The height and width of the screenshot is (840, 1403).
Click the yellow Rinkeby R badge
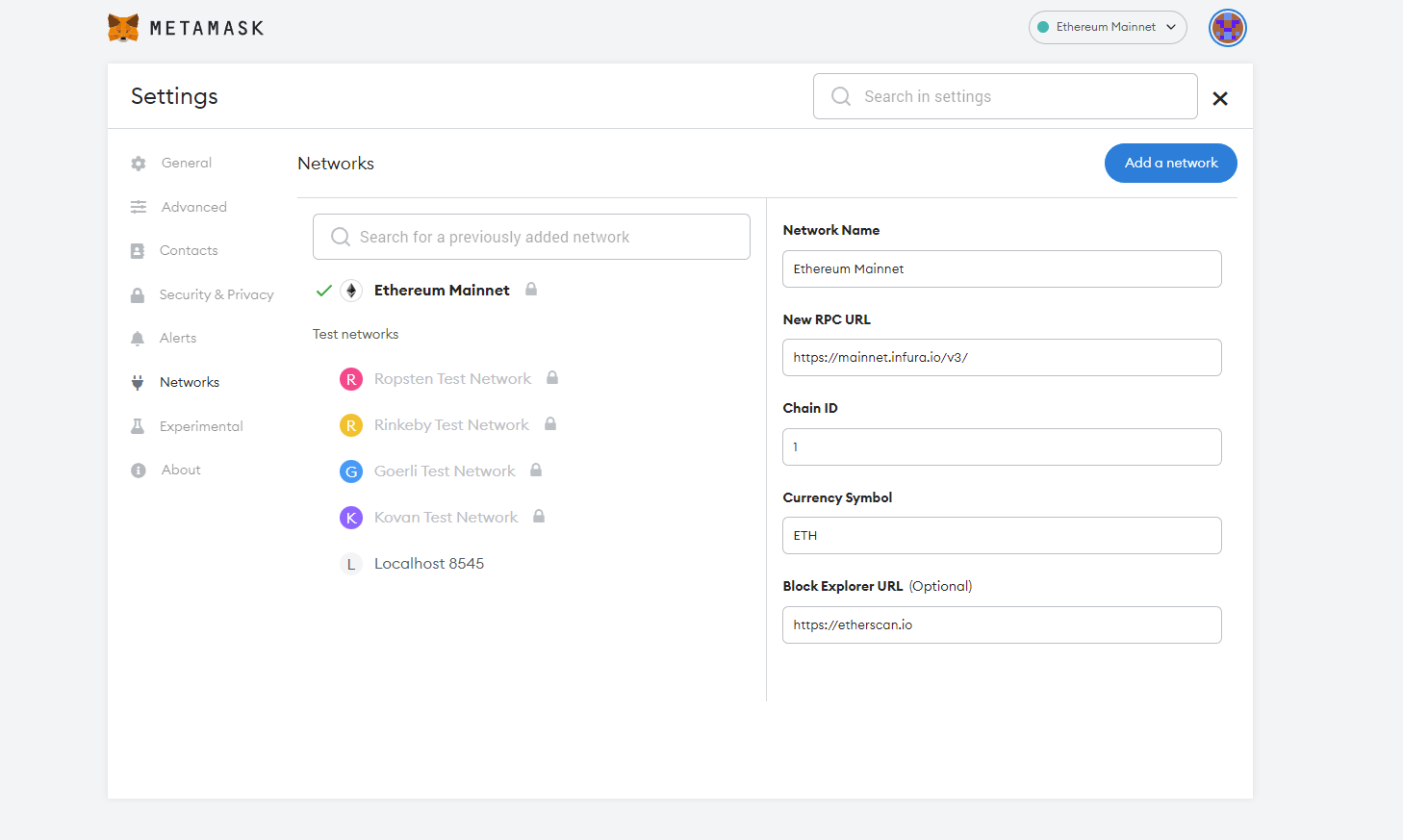(351, 425)
